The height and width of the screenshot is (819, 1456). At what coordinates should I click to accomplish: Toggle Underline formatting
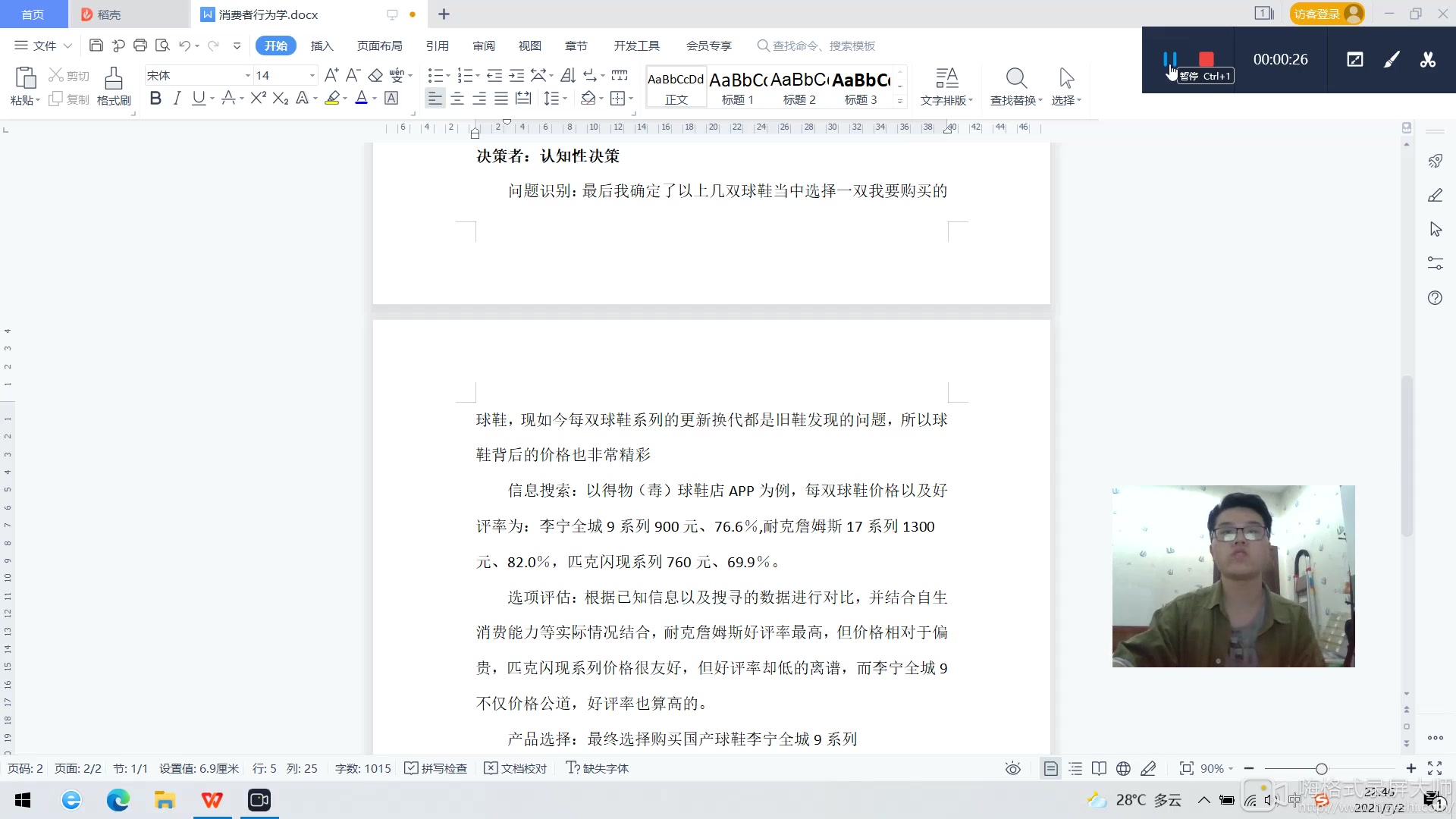[x=198, y=98]
